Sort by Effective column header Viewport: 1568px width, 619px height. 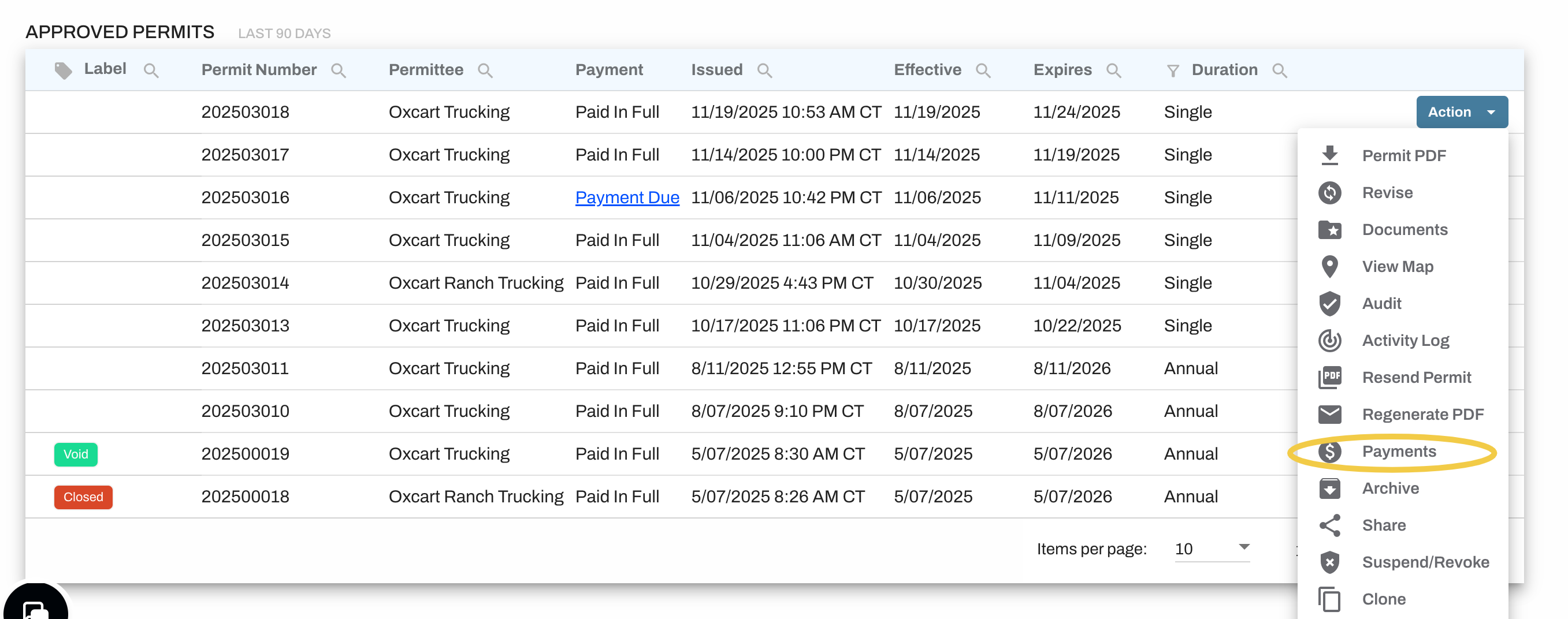[927, 70]
